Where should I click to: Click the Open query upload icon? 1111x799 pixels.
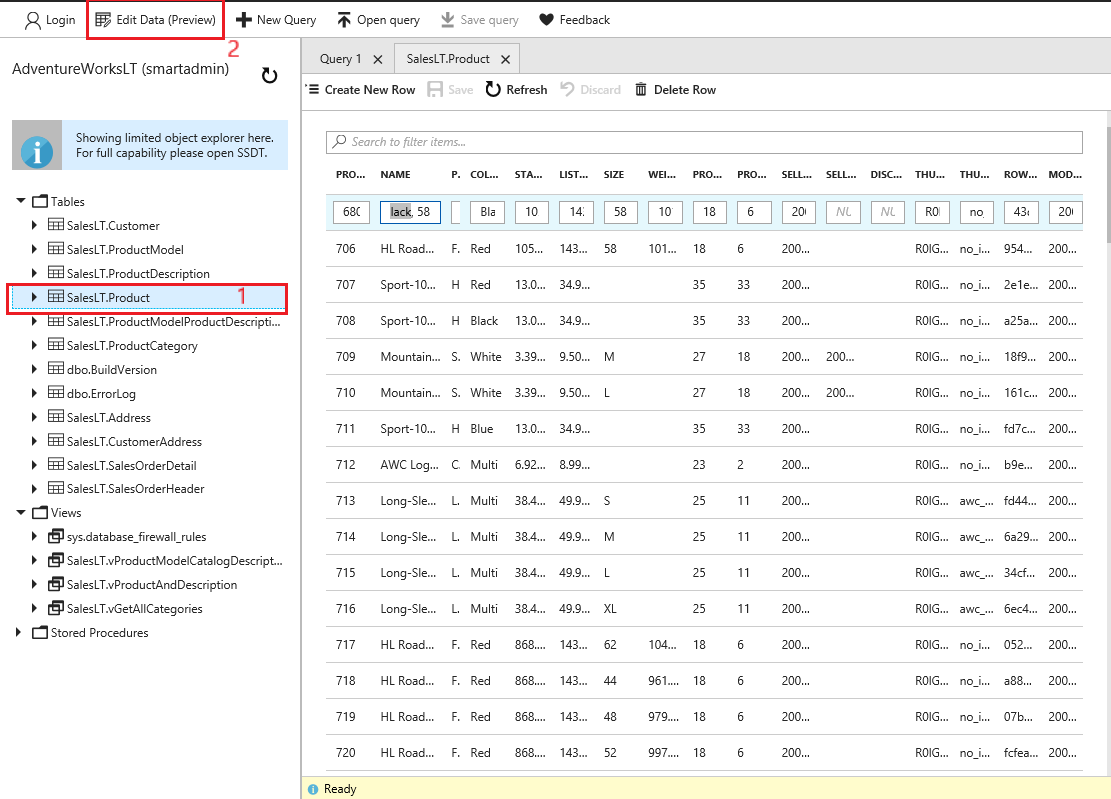344,20
